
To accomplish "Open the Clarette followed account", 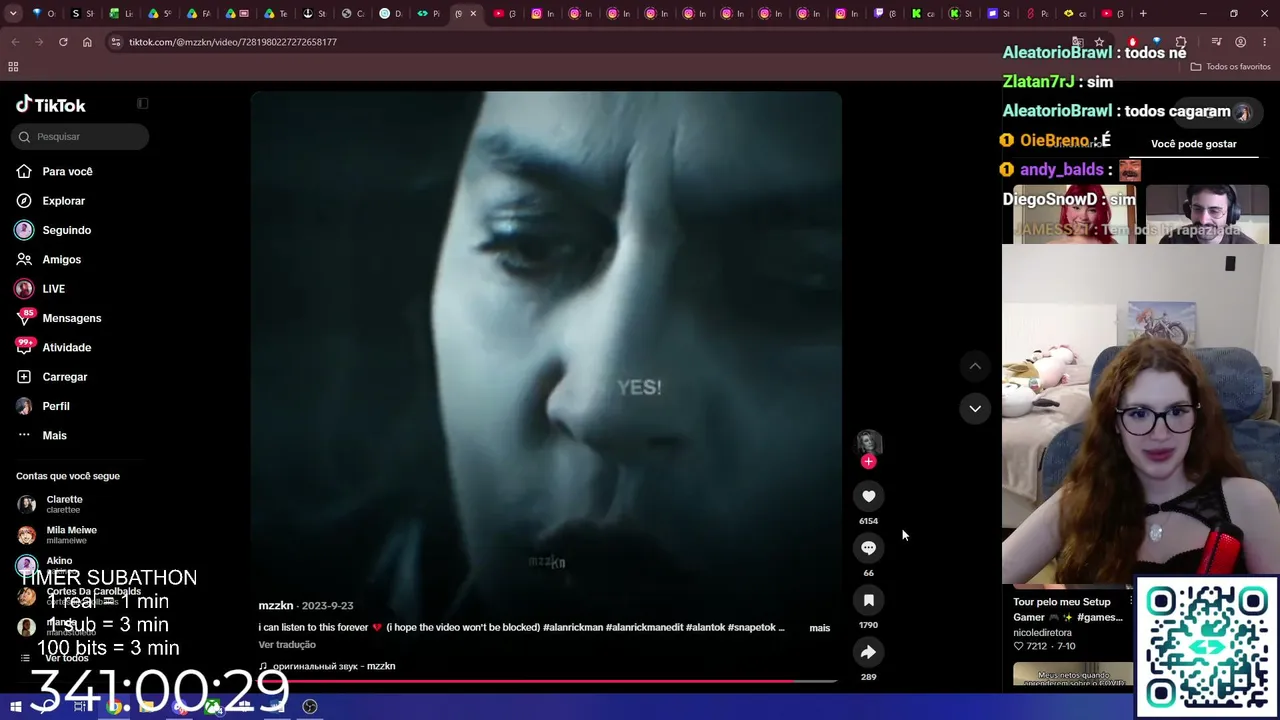I will [x=64, y=504].
